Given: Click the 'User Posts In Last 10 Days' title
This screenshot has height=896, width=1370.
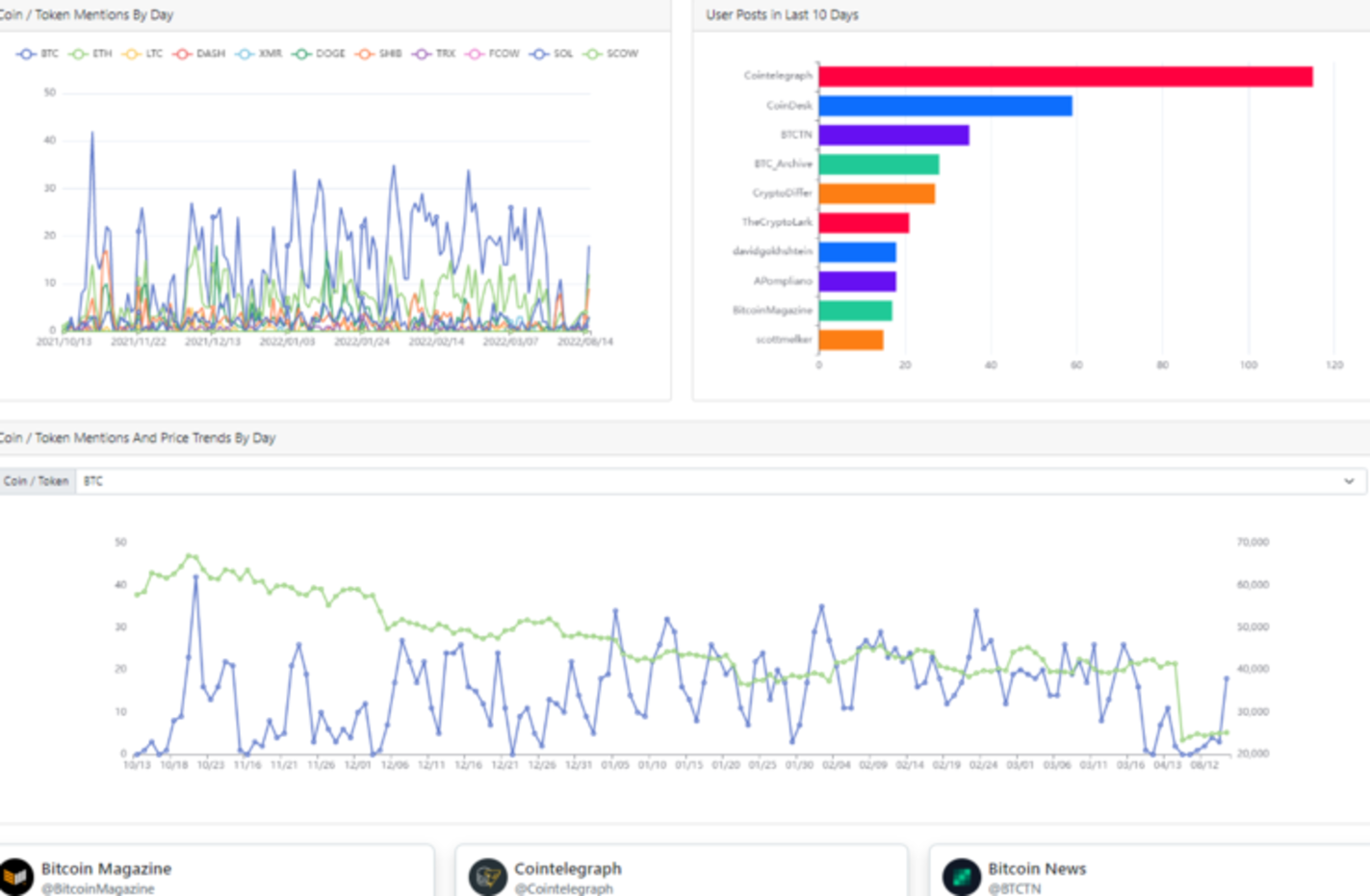Looking at the screenshot, I should click(783, 14).
